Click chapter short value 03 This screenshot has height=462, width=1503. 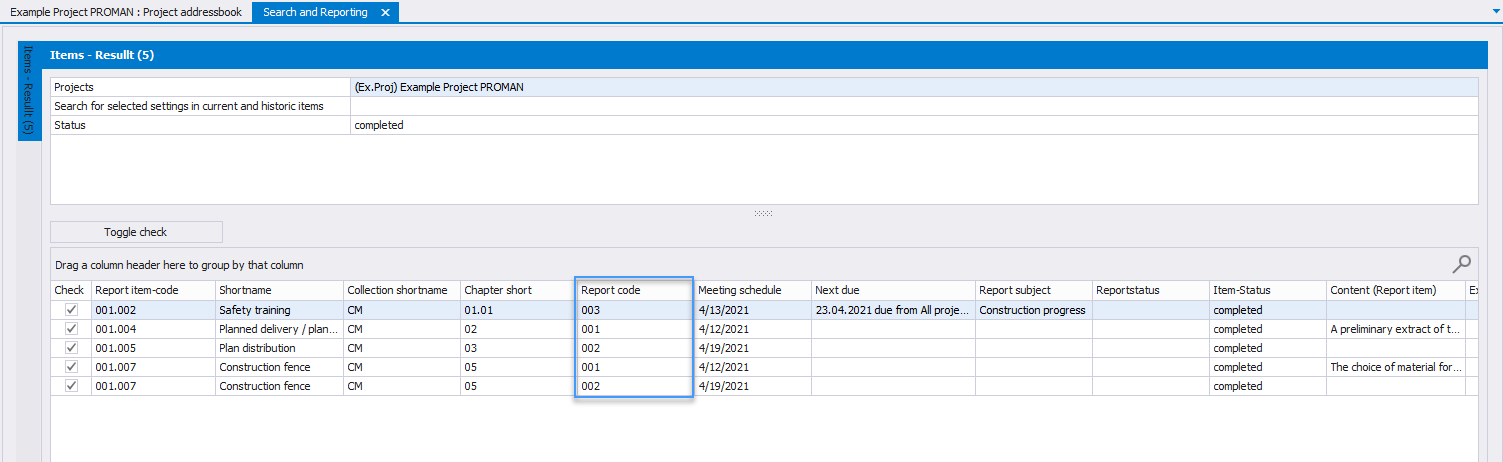pos(518,348)
